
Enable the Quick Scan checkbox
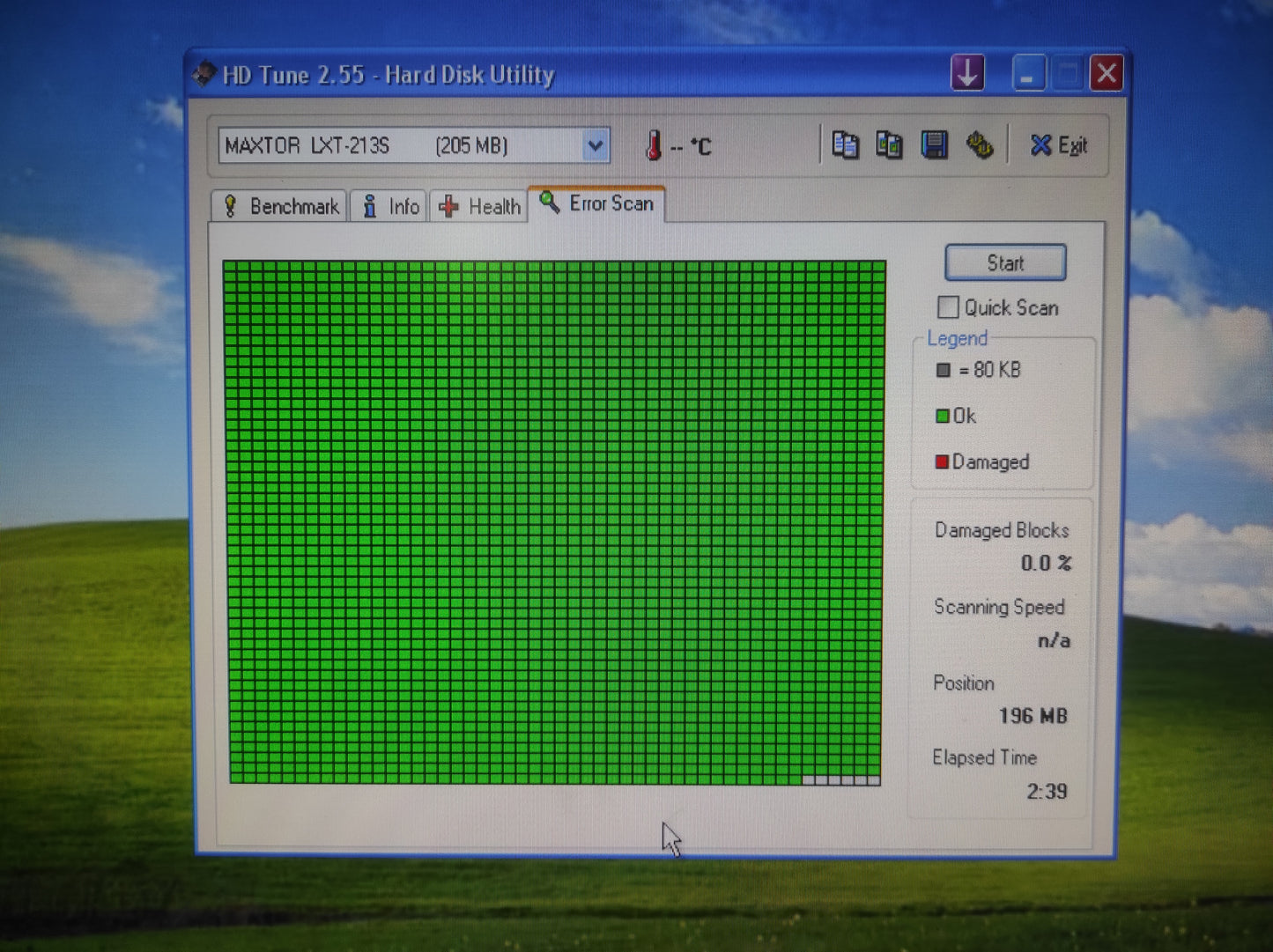(948, 307)
